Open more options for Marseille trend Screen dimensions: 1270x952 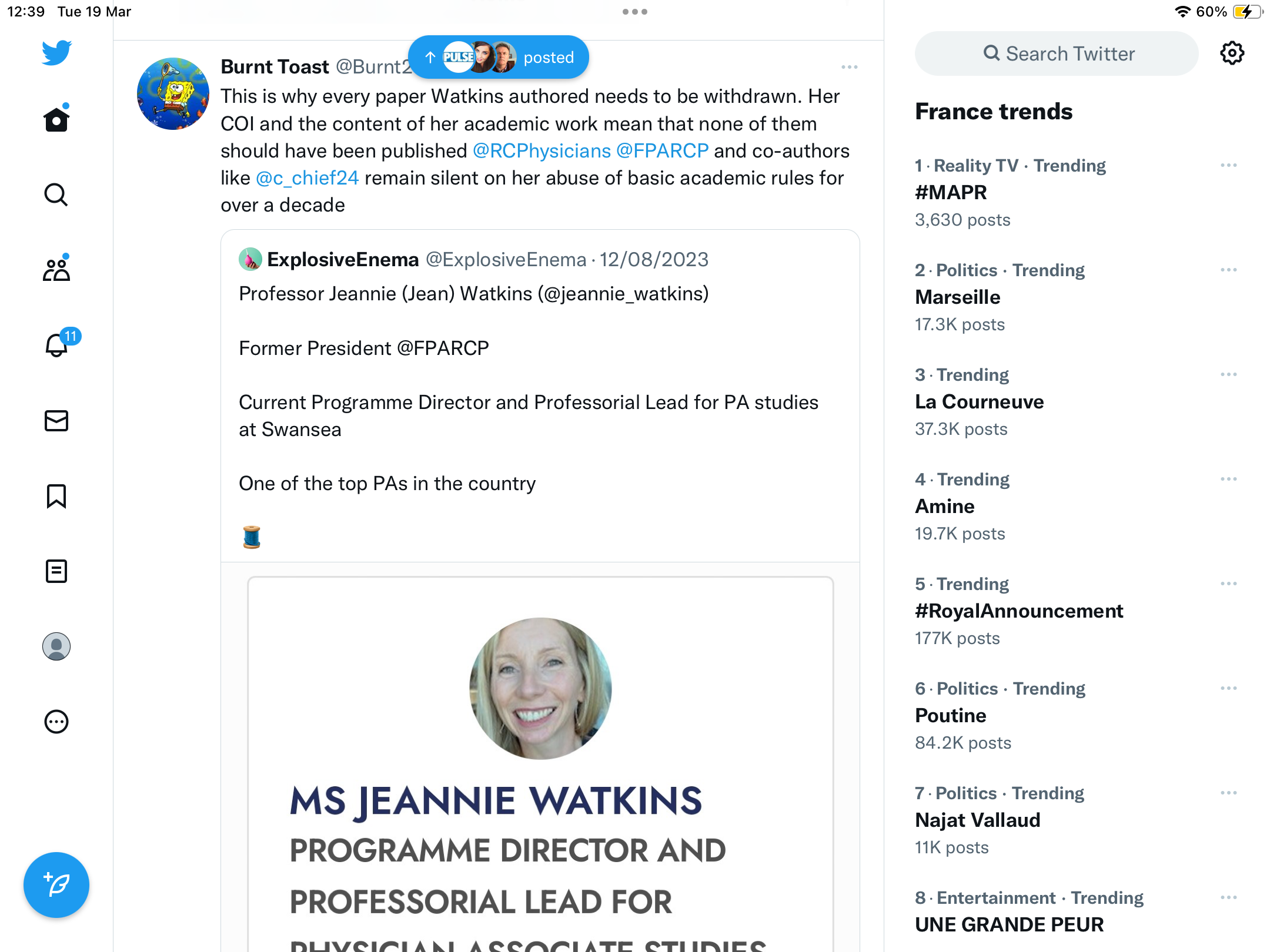pos(1228,270)
